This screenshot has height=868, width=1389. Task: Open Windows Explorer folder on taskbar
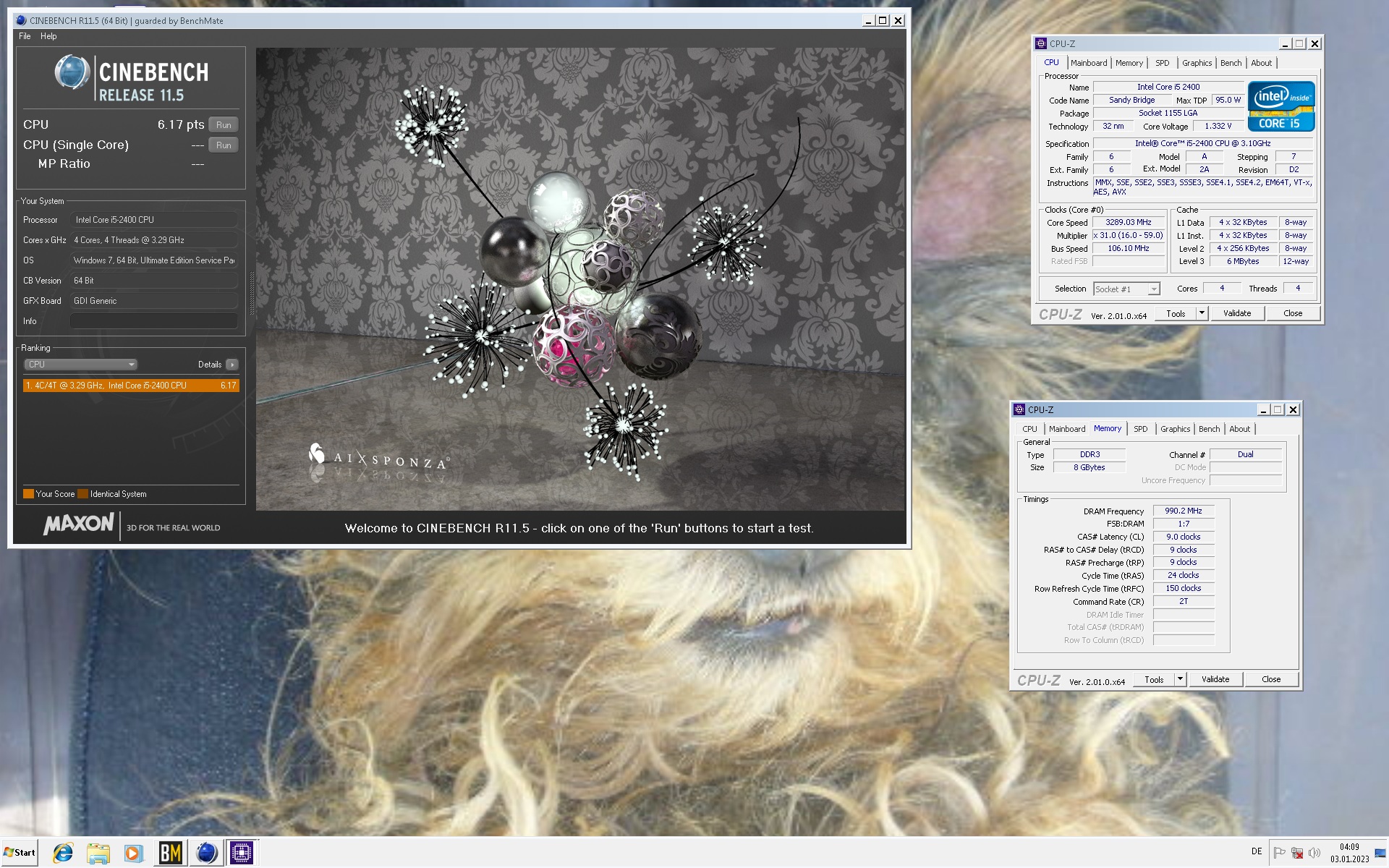pyautogui.click(x=98, y=853)
